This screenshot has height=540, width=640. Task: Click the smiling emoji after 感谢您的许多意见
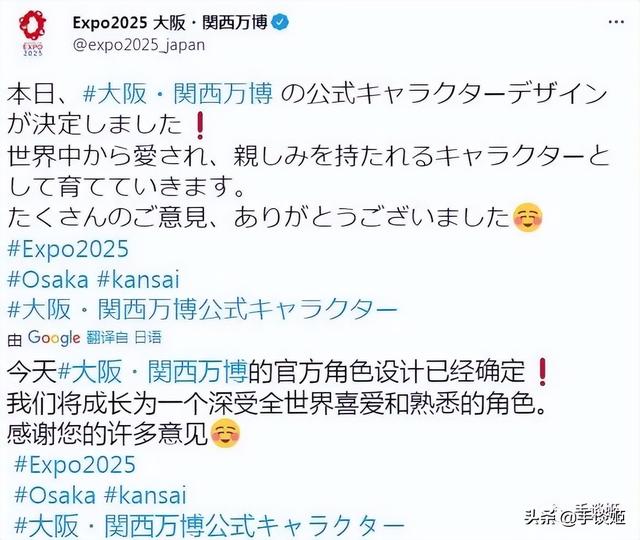click(x=225, y=433)
